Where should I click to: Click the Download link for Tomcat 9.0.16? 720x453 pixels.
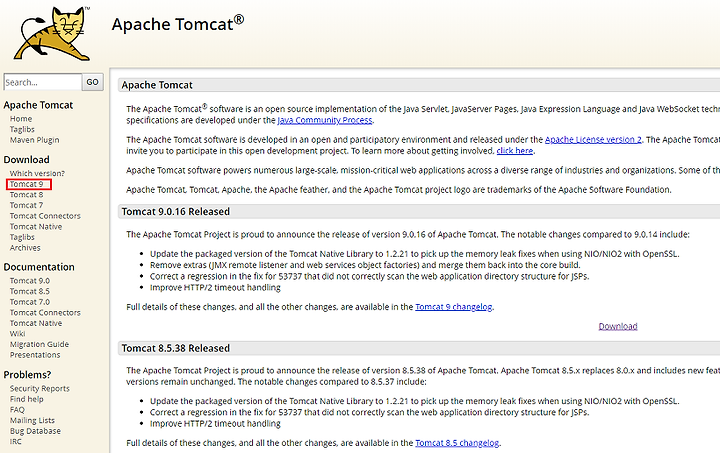click(x=618, y=326)
